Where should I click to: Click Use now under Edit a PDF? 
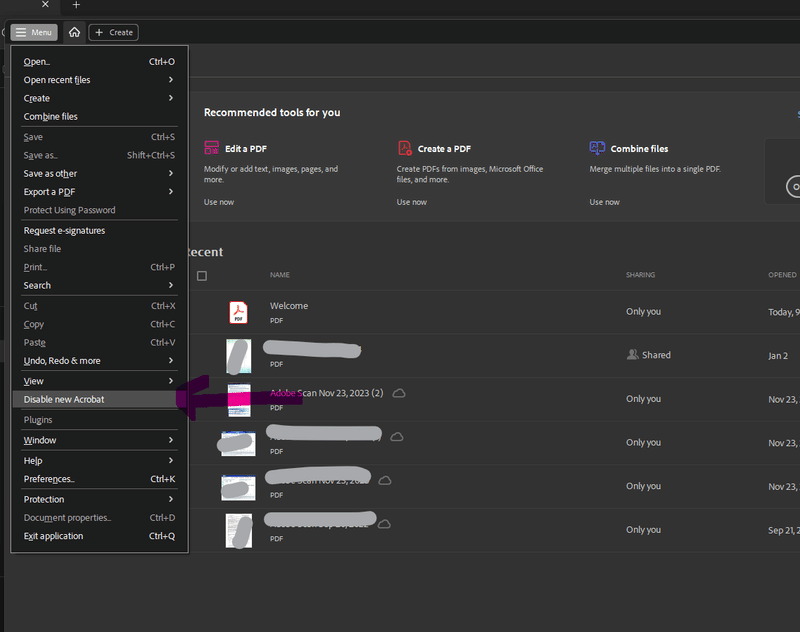click(x=219, y=203)
